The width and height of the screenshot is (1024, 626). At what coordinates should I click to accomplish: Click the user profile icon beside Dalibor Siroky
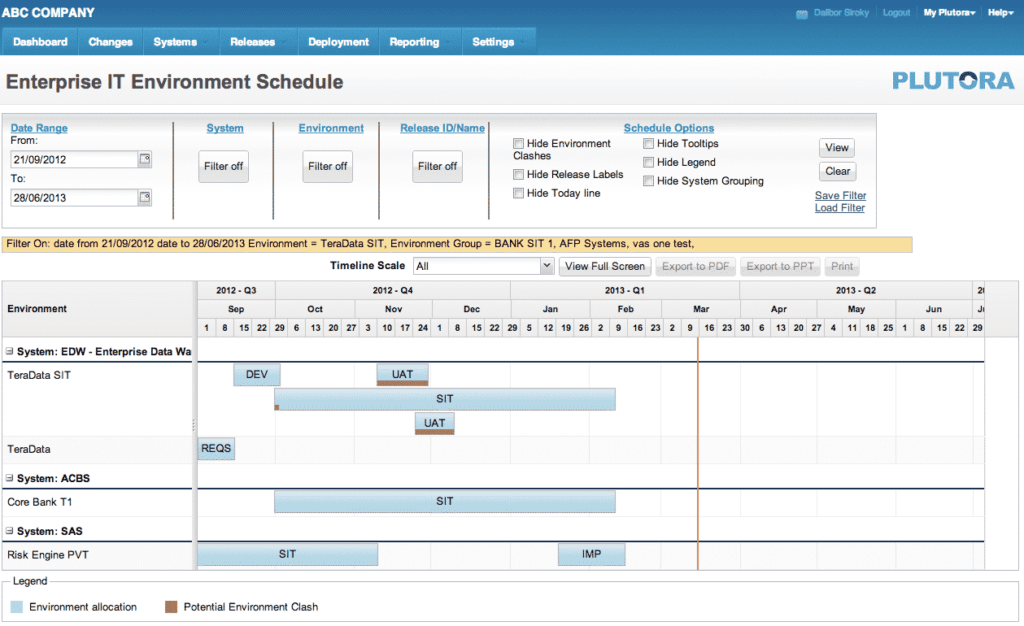801,14
